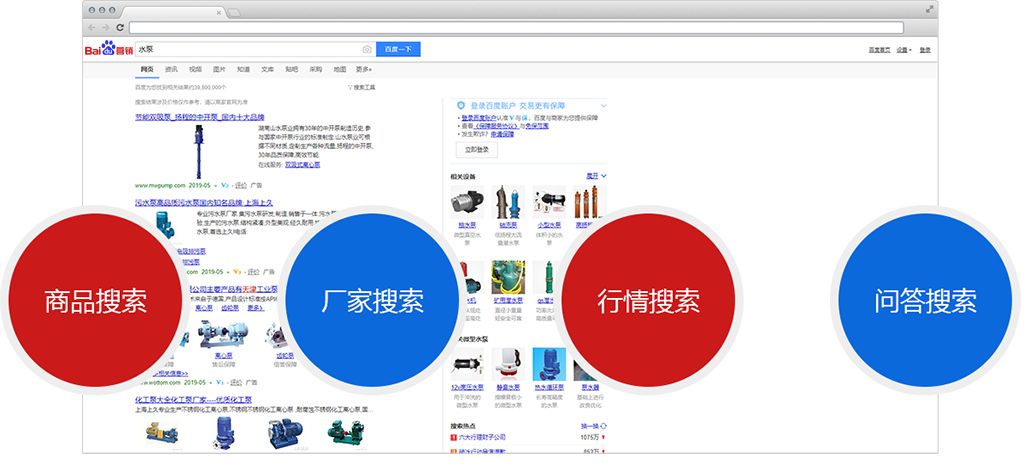Open camera image search in search box
The height and width of the screenshot is (468, 1024).
(x=367, y=49)
